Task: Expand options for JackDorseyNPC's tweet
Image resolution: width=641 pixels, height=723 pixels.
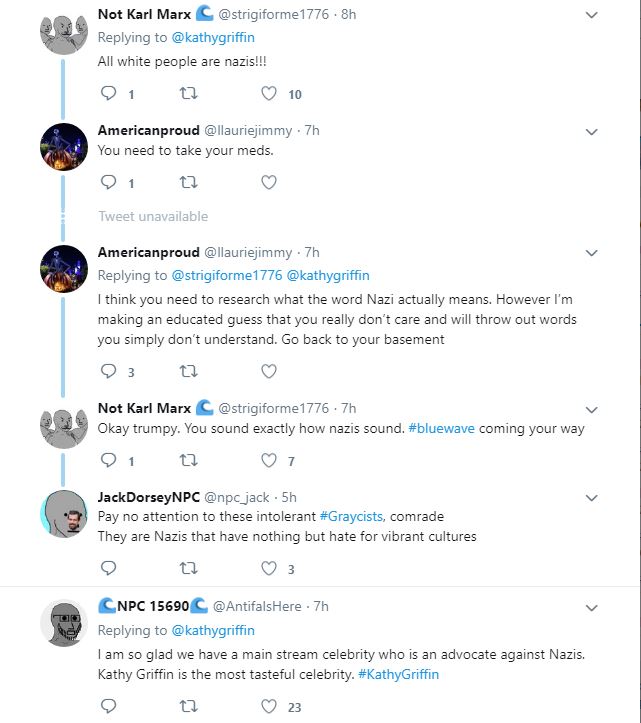Action: tap(591, 497)
